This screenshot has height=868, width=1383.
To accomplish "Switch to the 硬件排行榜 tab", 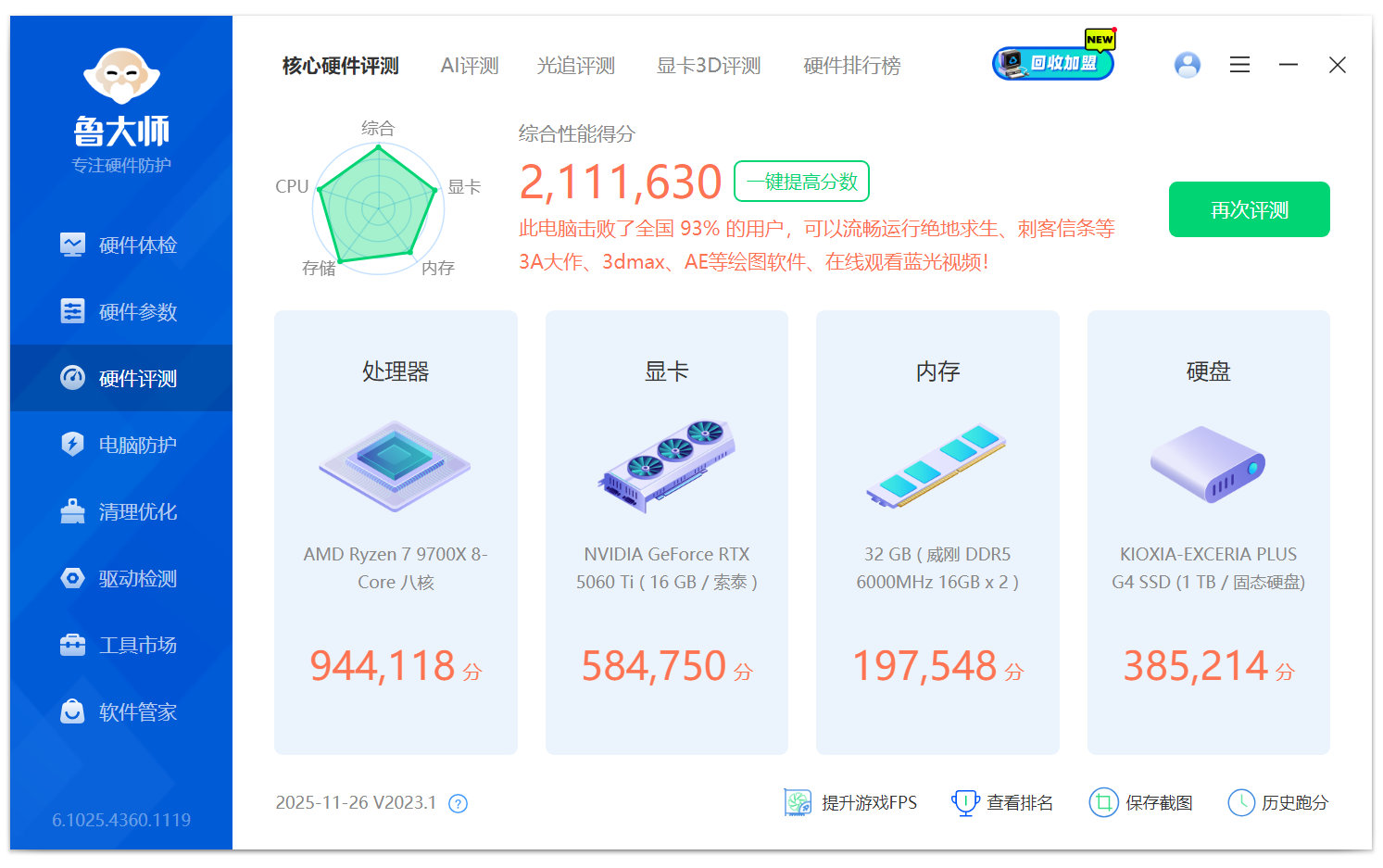I will click(x=852, y=66).
